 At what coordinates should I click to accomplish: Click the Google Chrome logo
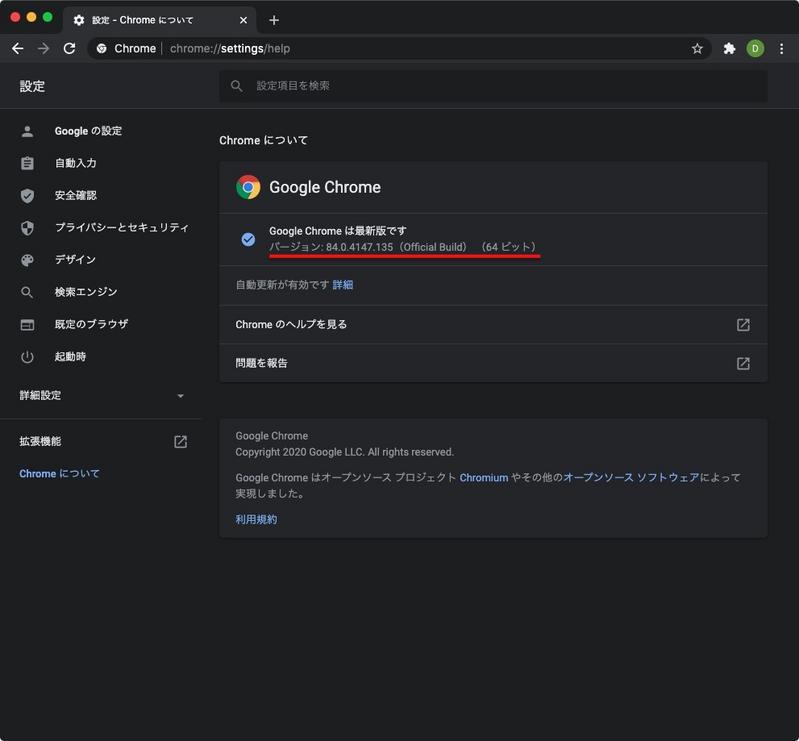coord(248,187)
